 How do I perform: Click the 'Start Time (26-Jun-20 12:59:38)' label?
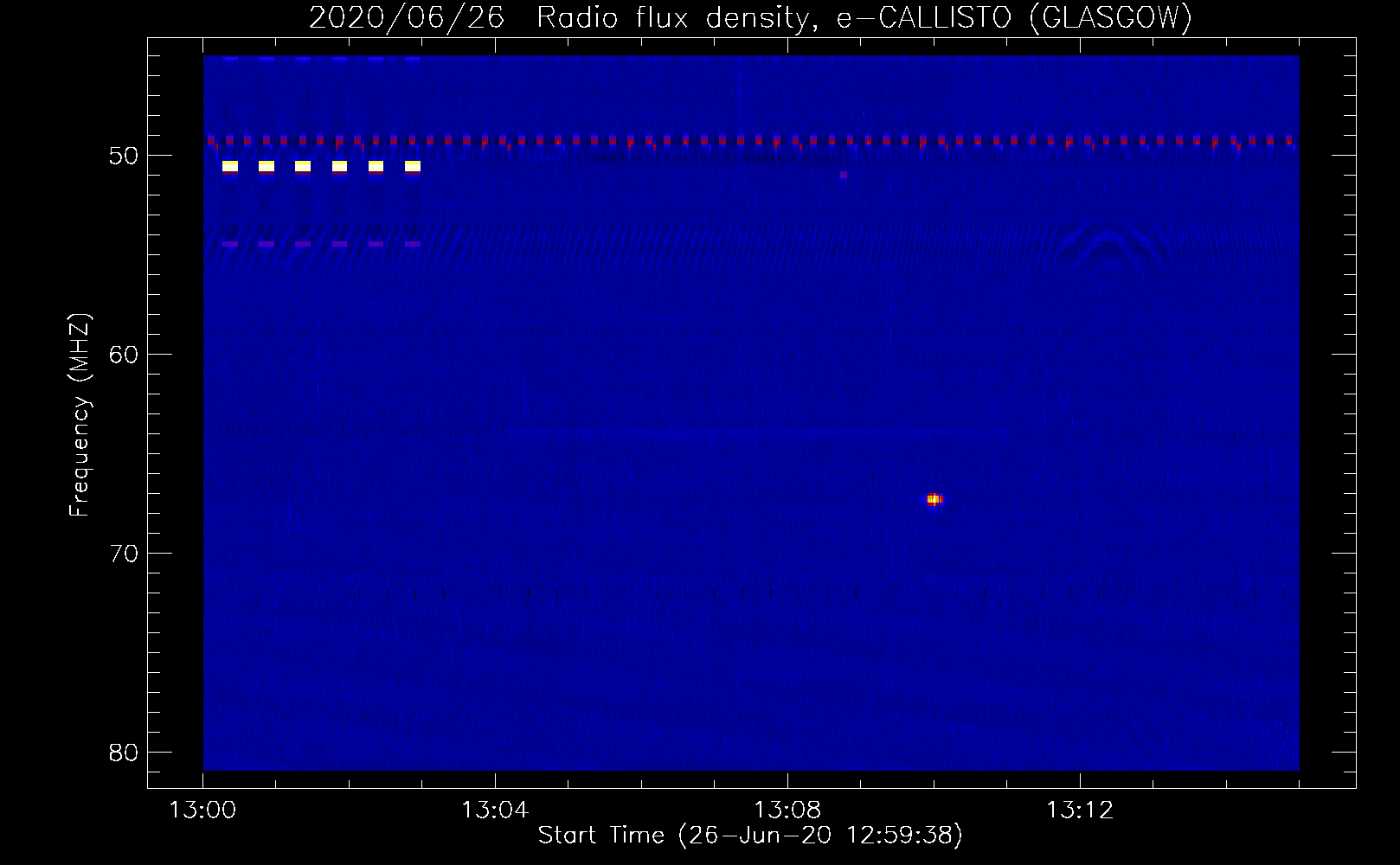[750, 835]
